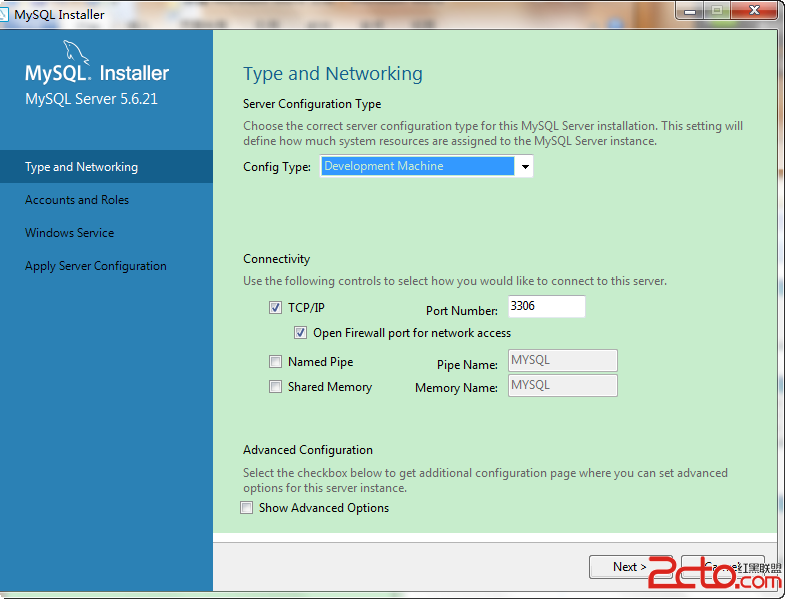Click the MySQL Server 5.6.21 text

(x=91, y=99)
